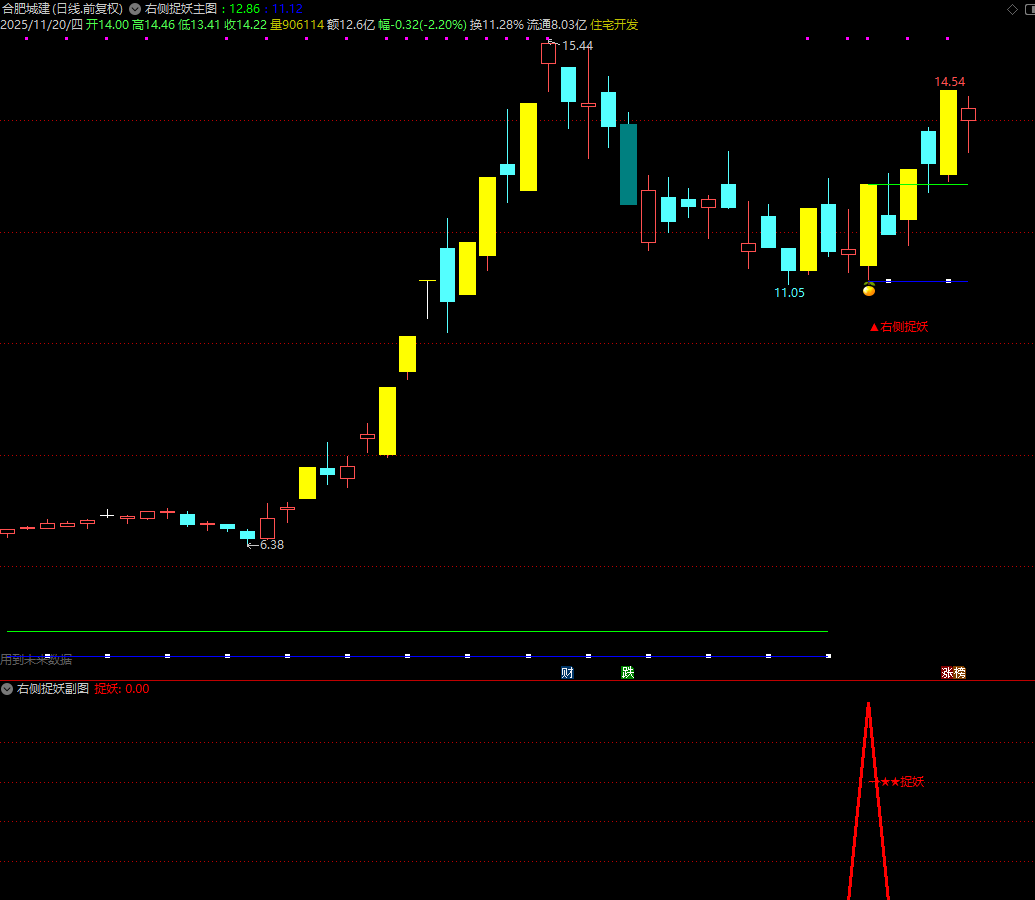The width and height of the screenshot is (1035, 900).
Task: Click the 涨榜 marker icon
Action: pyautogui.click(x=953, y=673)
